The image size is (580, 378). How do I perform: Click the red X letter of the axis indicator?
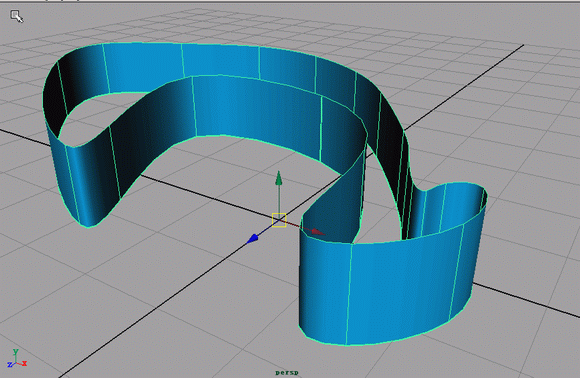point(24,364)
